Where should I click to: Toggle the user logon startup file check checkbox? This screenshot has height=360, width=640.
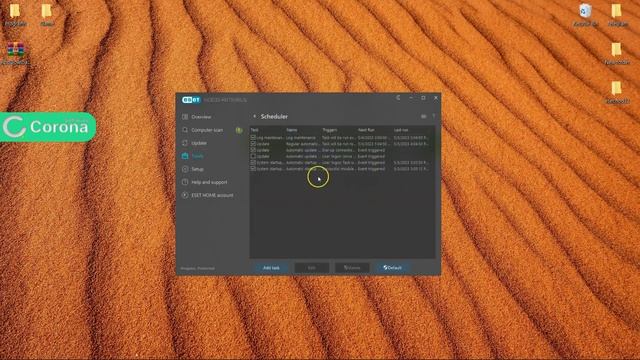253,162
